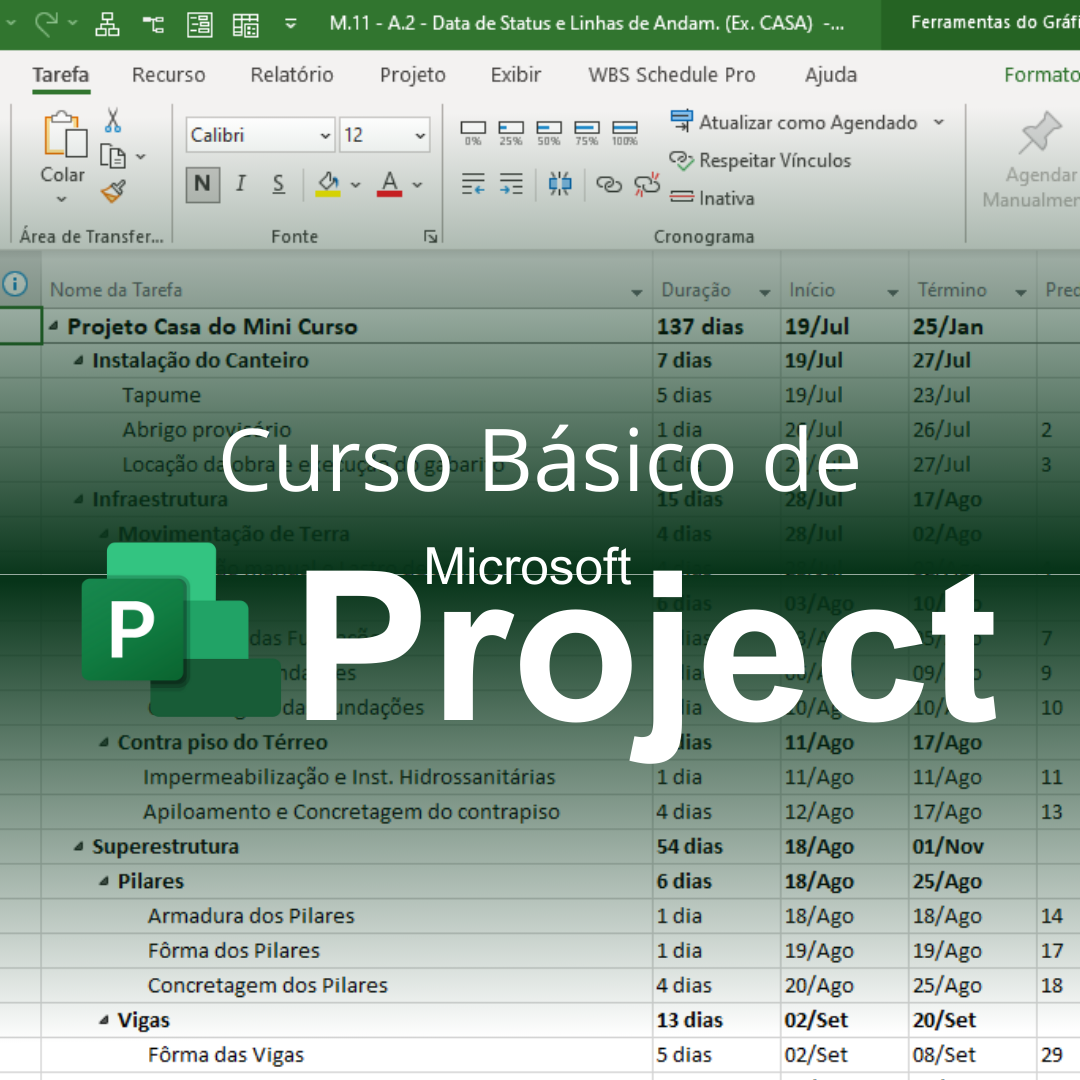Screen dimensions: 1080x1080
Task: Open the Recurso tab
Action: tap(169, 74)
